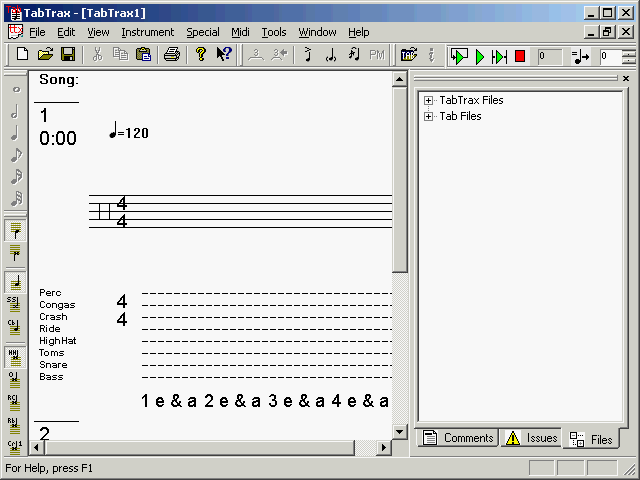This screenshot has width=640, height=480.
Task: Select the TabTrax Files tree label
Action: click(x=471, y=100)
